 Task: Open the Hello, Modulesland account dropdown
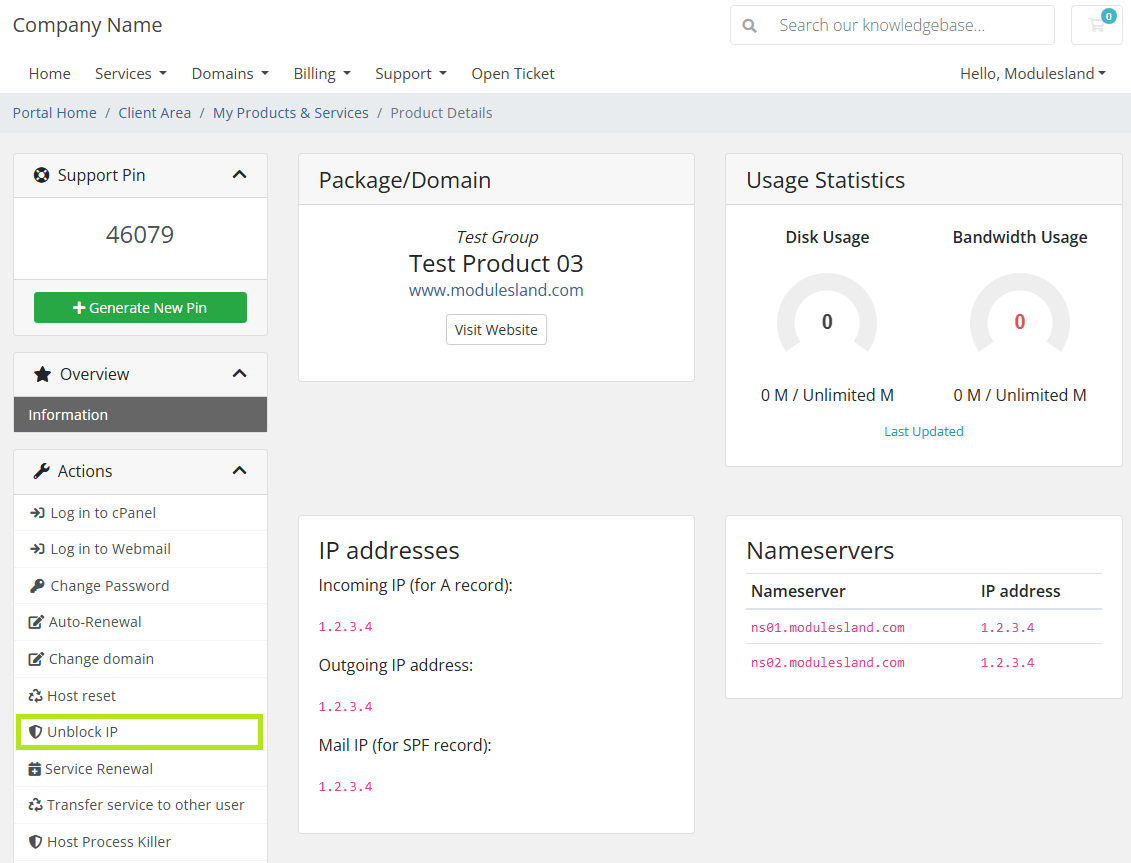coord(1033,74)
